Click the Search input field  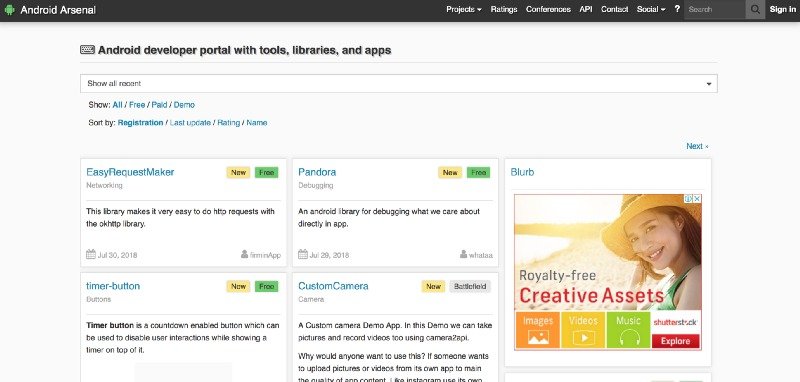tap(715, 9)
